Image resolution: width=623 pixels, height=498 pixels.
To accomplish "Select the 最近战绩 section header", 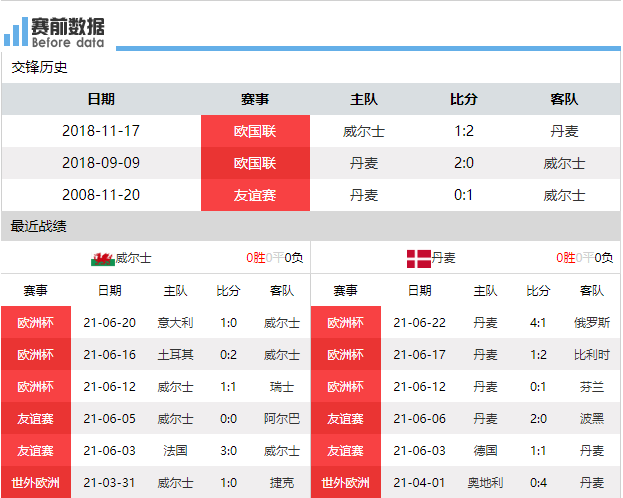I will click(40, 226).
